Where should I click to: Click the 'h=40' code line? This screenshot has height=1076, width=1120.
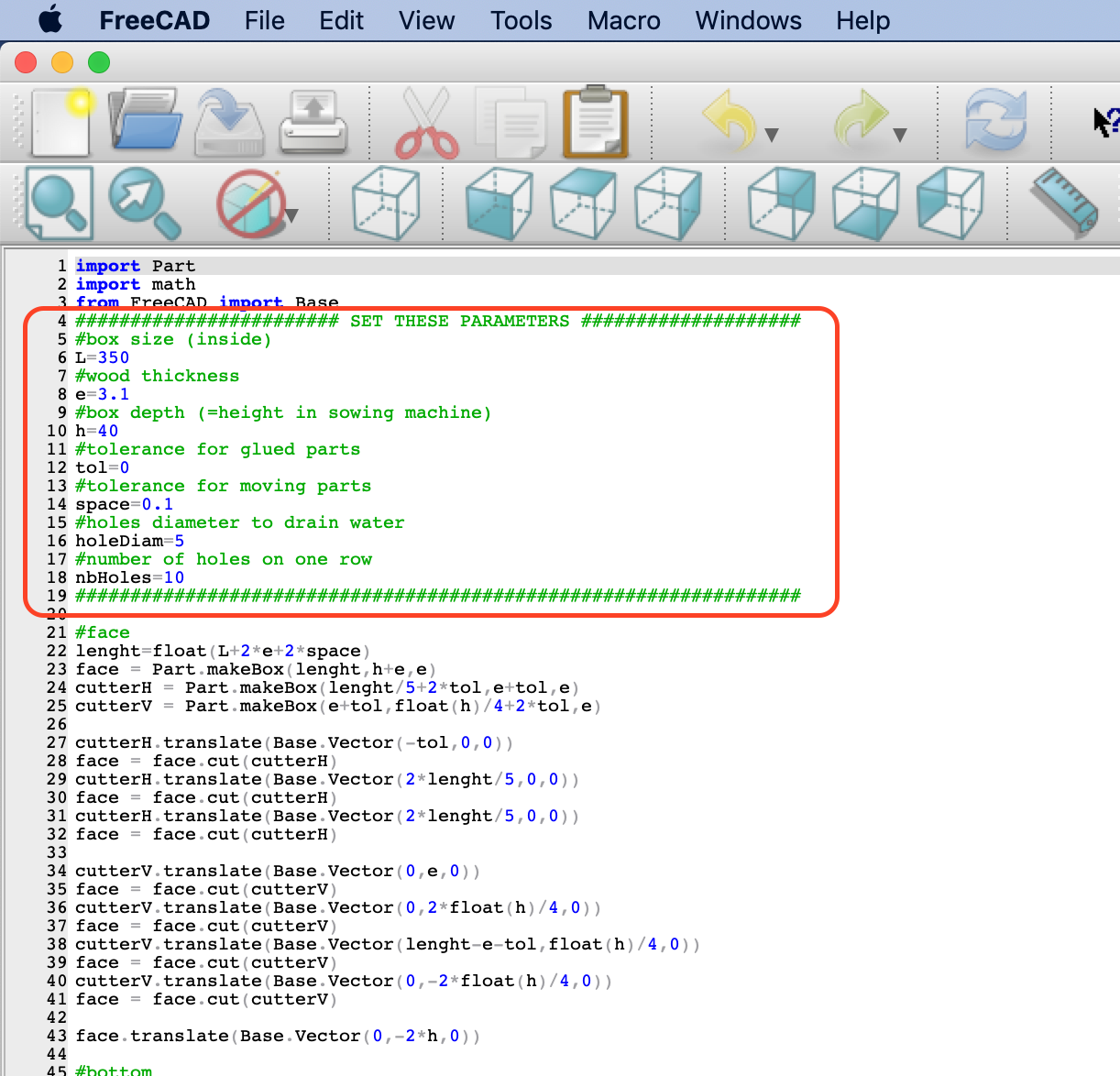tap(97, 431)
